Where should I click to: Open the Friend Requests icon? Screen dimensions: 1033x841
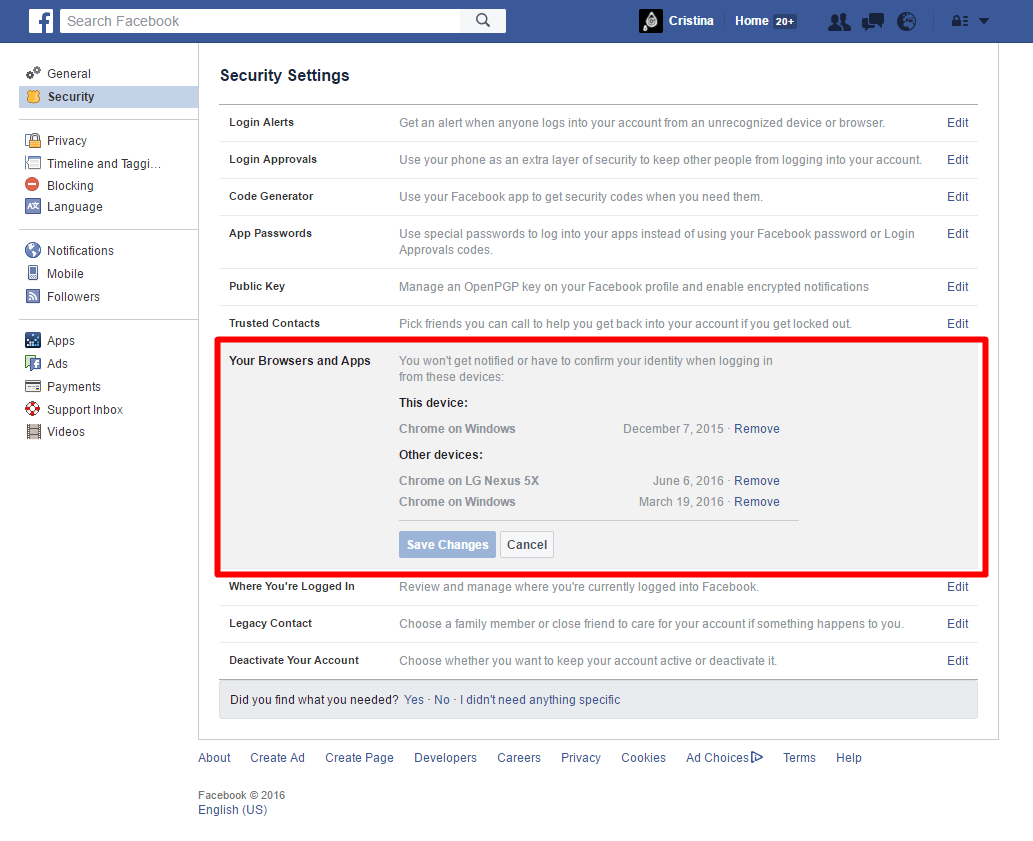839,22
